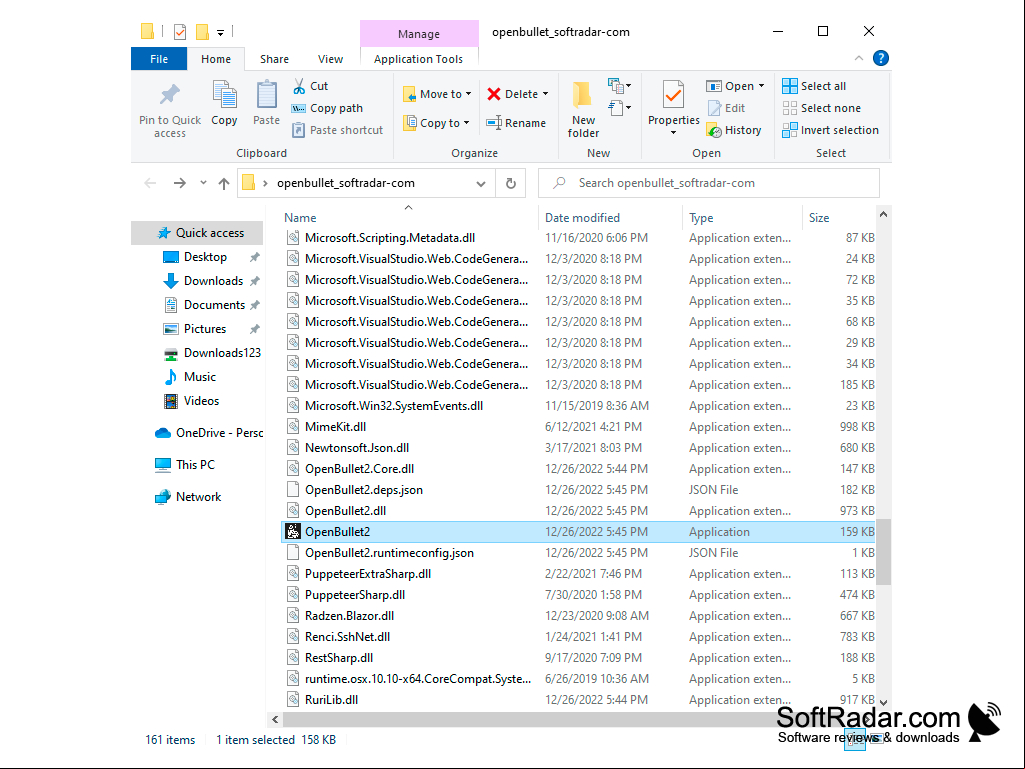Viewport: 1025px width, 769px height.
Task: Click the Paste clipboard icon
Action: click(266, 95)
